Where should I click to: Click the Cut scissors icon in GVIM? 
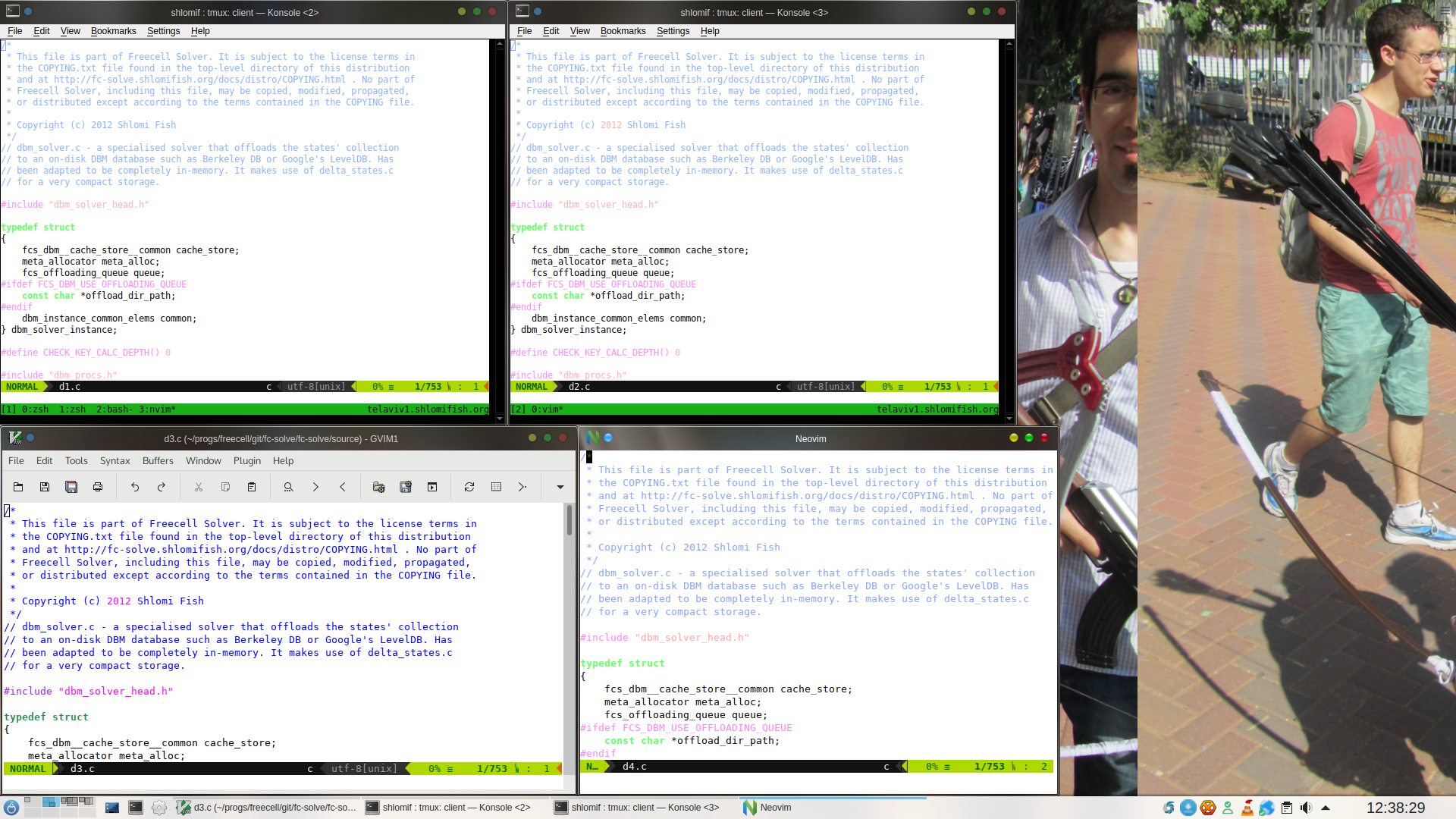199,488
